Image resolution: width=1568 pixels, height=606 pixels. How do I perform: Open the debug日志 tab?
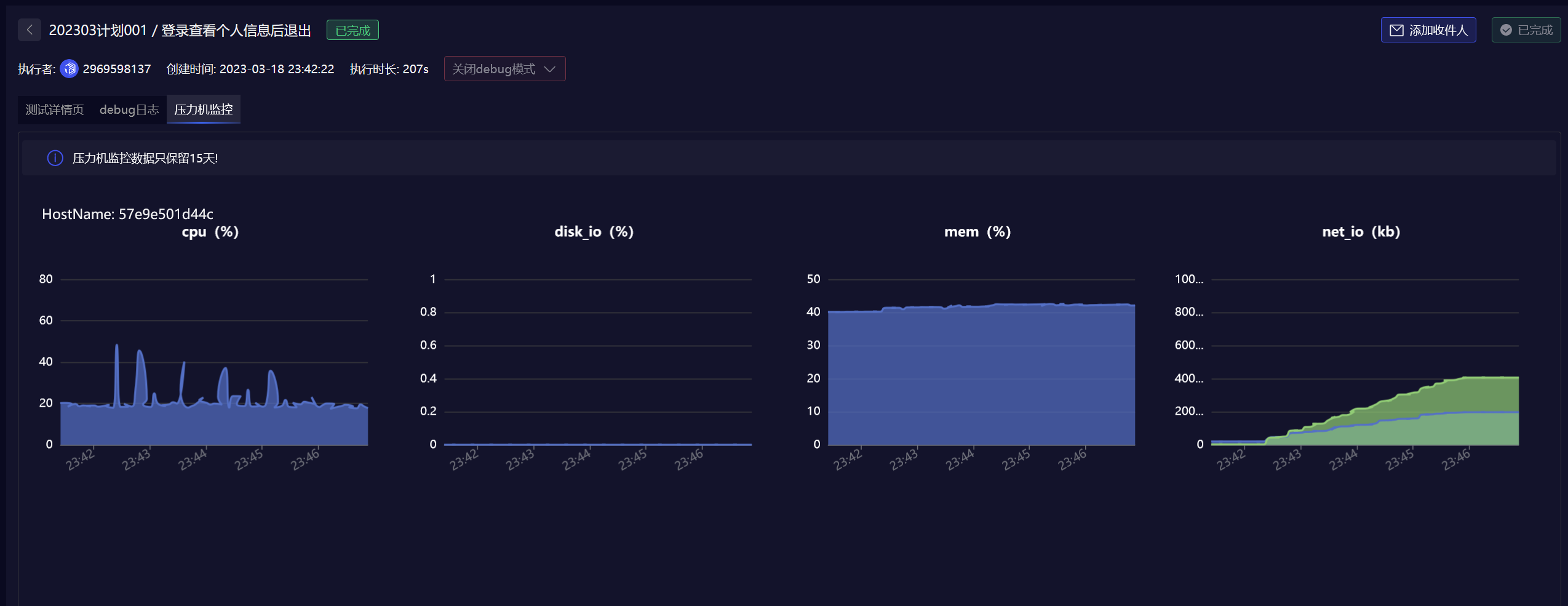[129, 109]
